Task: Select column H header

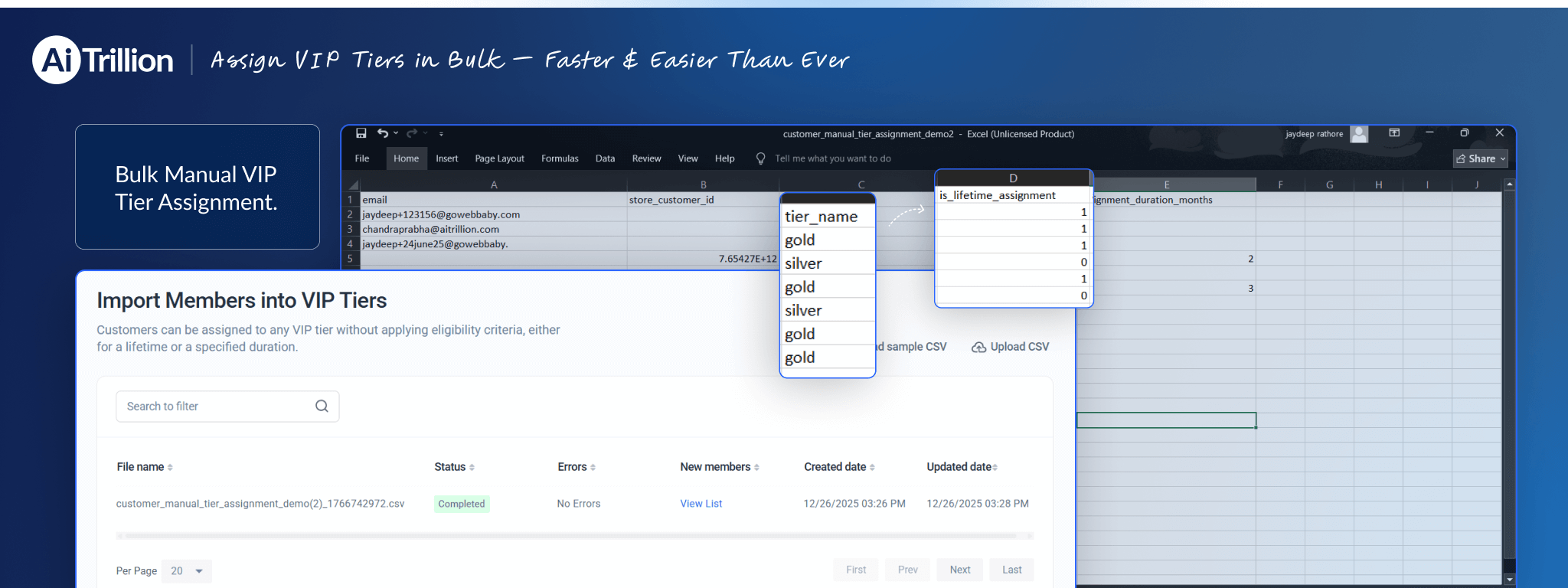Action: point(1378,185)
